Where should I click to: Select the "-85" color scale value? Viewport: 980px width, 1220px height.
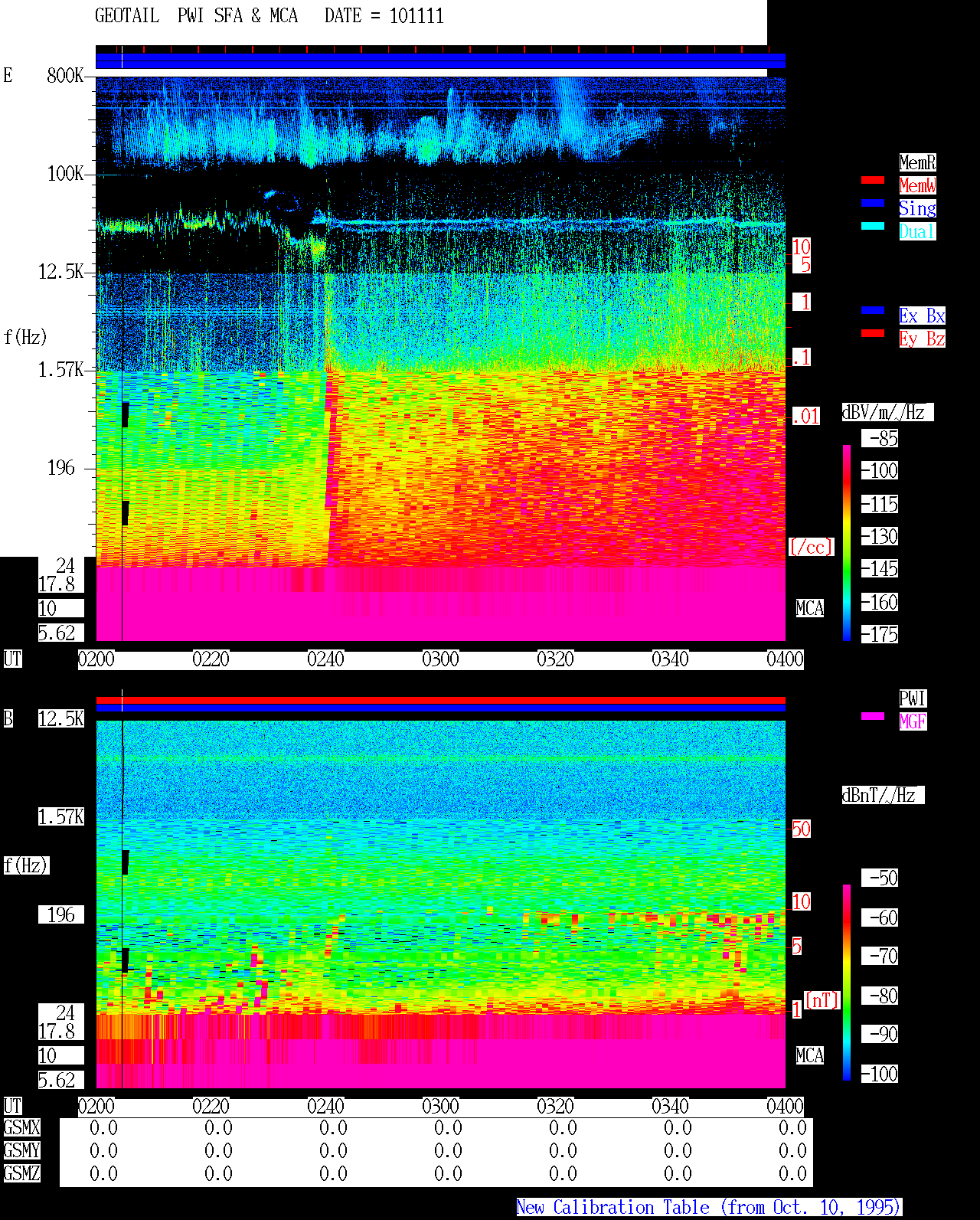(x=880, y=439)
